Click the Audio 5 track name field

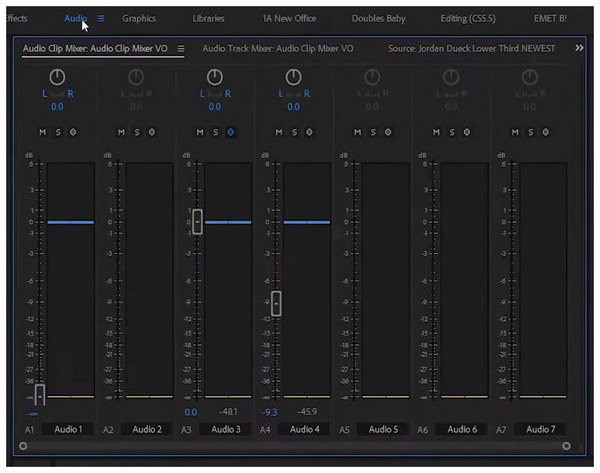pyautogui.click(x=383, y=429)
